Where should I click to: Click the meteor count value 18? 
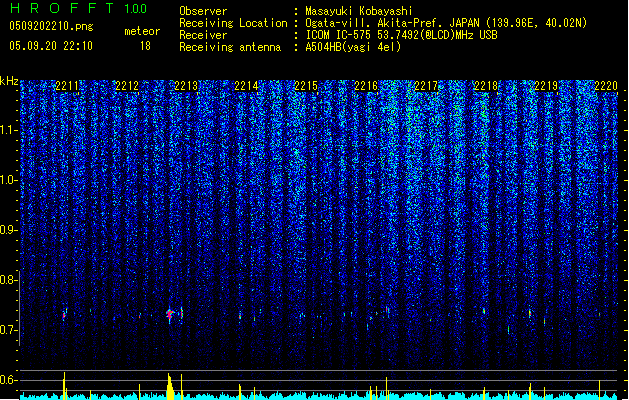[x=145, y=46]
